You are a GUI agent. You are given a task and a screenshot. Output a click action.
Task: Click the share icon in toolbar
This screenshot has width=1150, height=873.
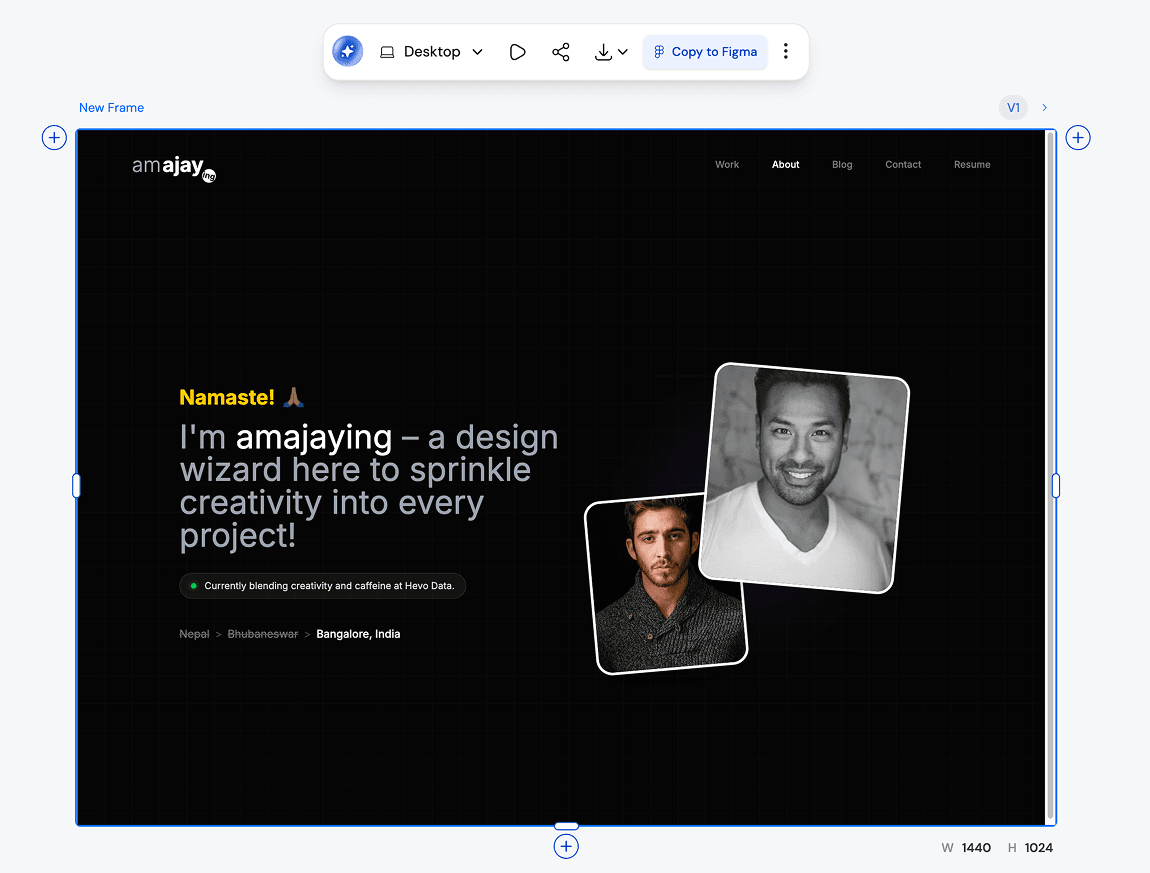(561, 52)
